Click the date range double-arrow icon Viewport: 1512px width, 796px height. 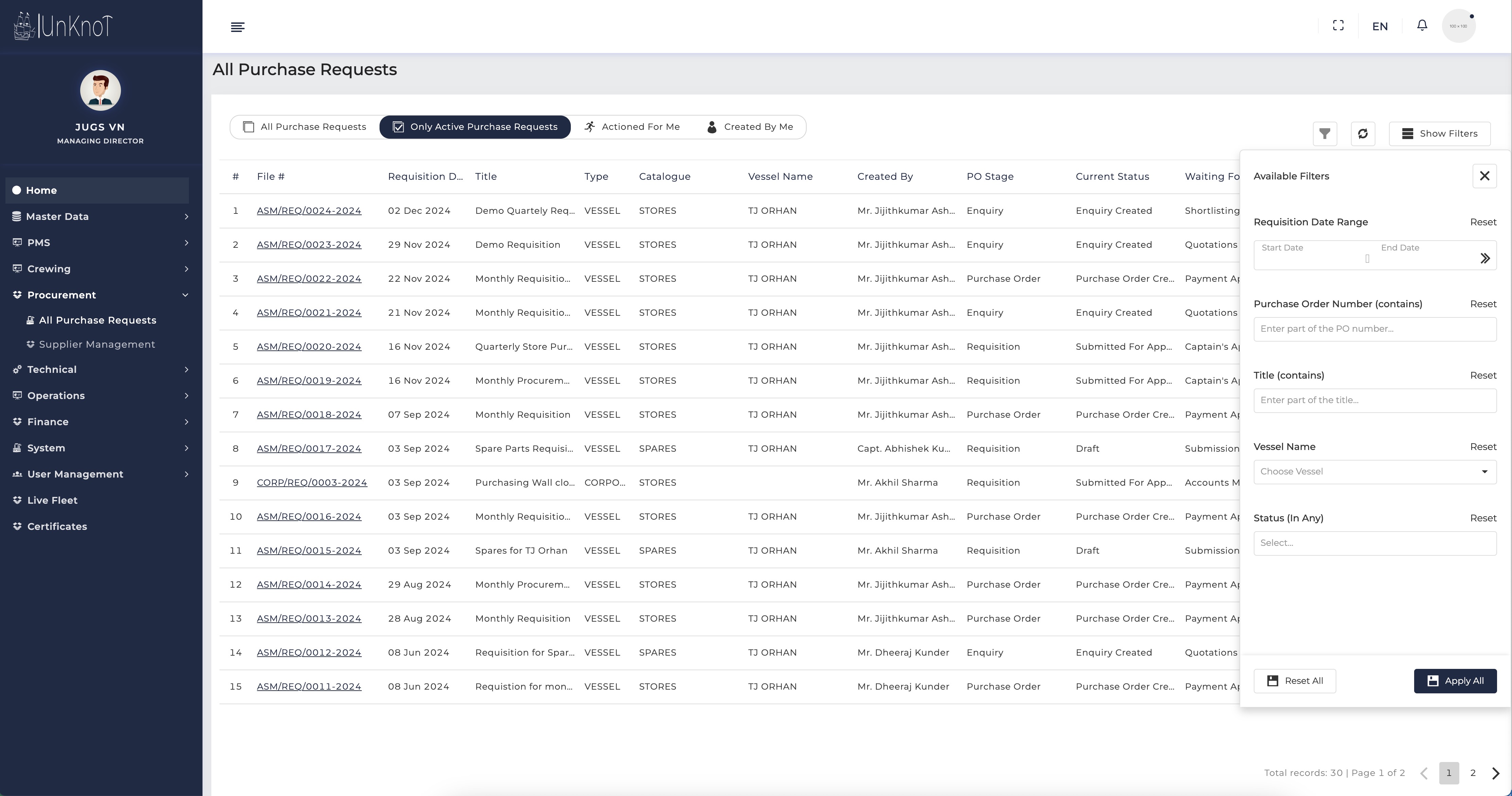[x=1484, y=258]
